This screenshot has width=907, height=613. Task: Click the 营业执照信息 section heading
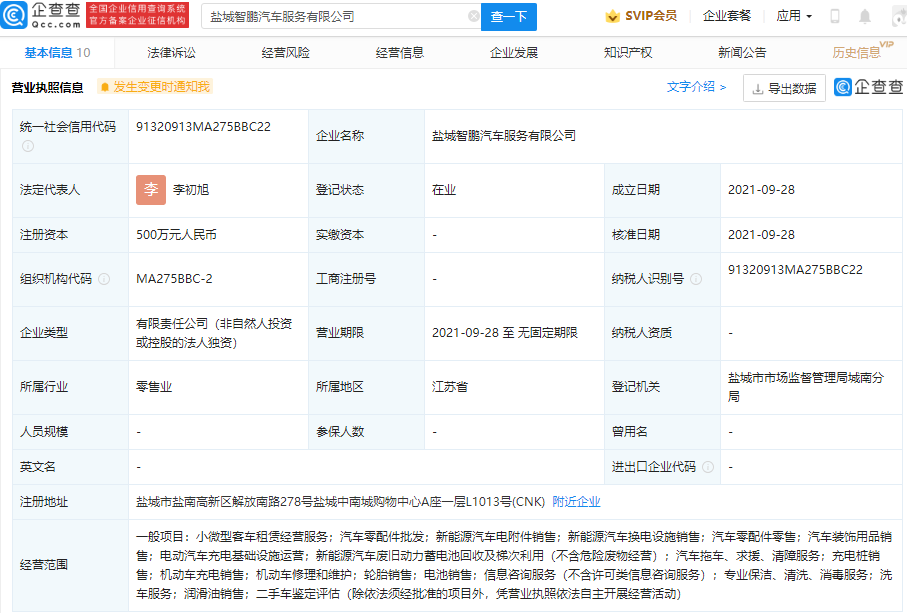click(47, 87)
